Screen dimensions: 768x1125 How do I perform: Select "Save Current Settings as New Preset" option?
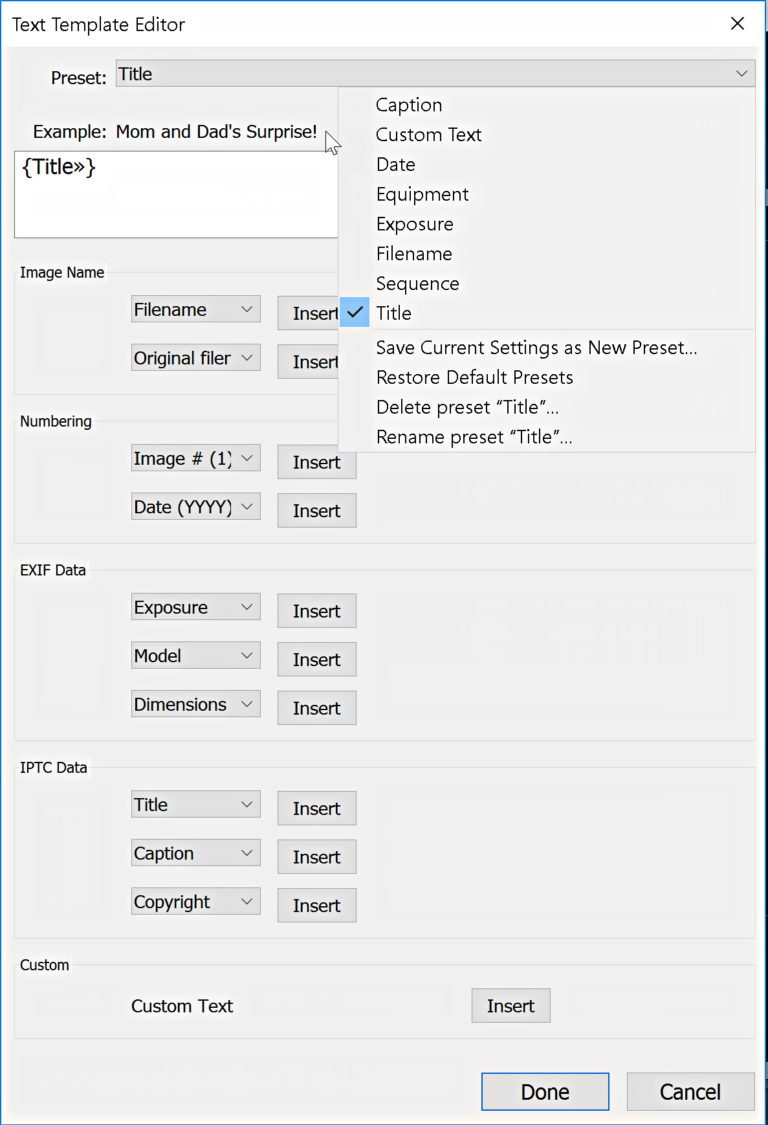[537, 347]
